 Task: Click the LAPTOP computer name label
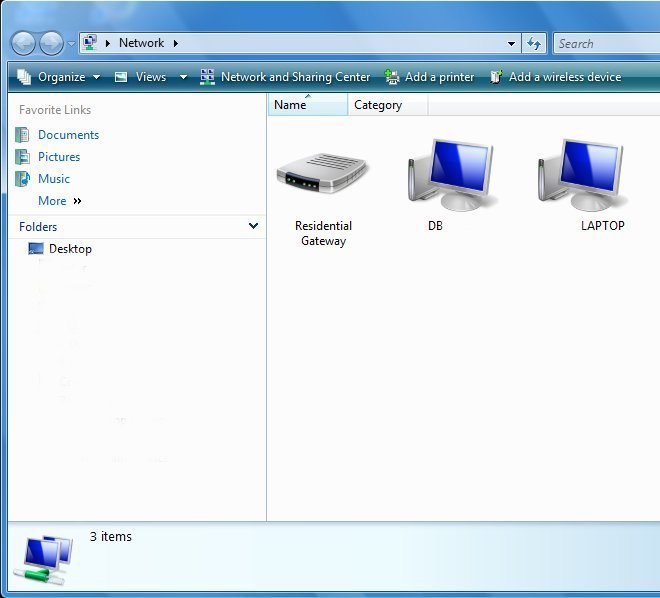click(x=602, y=226)
